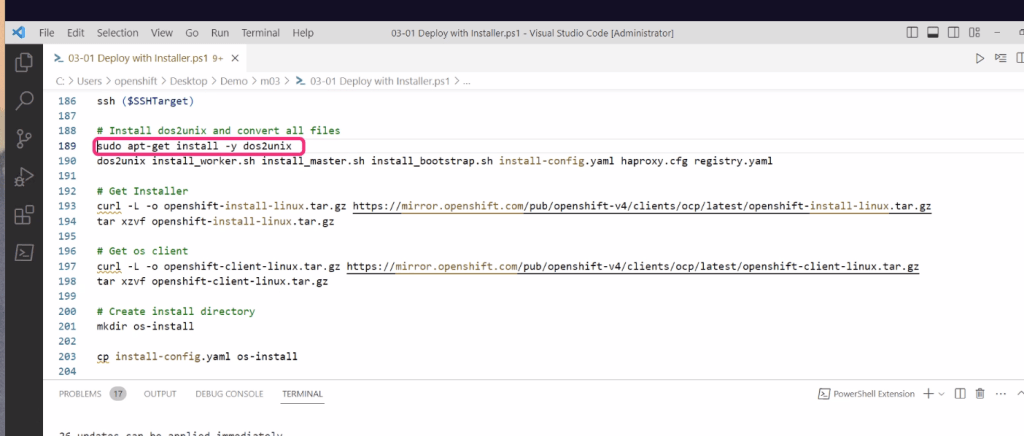Click the breadcrumb ellipsis symbol
Image resolution: width=1024 pixels, height=436 pixels.
pyautogui.click(x=466, y=81)
